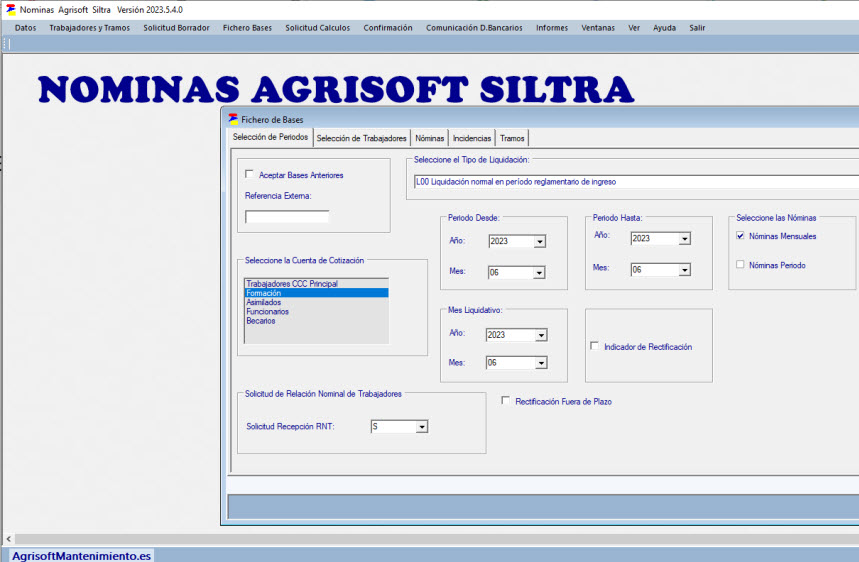Image resolution: width=859 pixels, height=562 pixels.
Task: Open the Informes menu
Action: click(552, 28)
